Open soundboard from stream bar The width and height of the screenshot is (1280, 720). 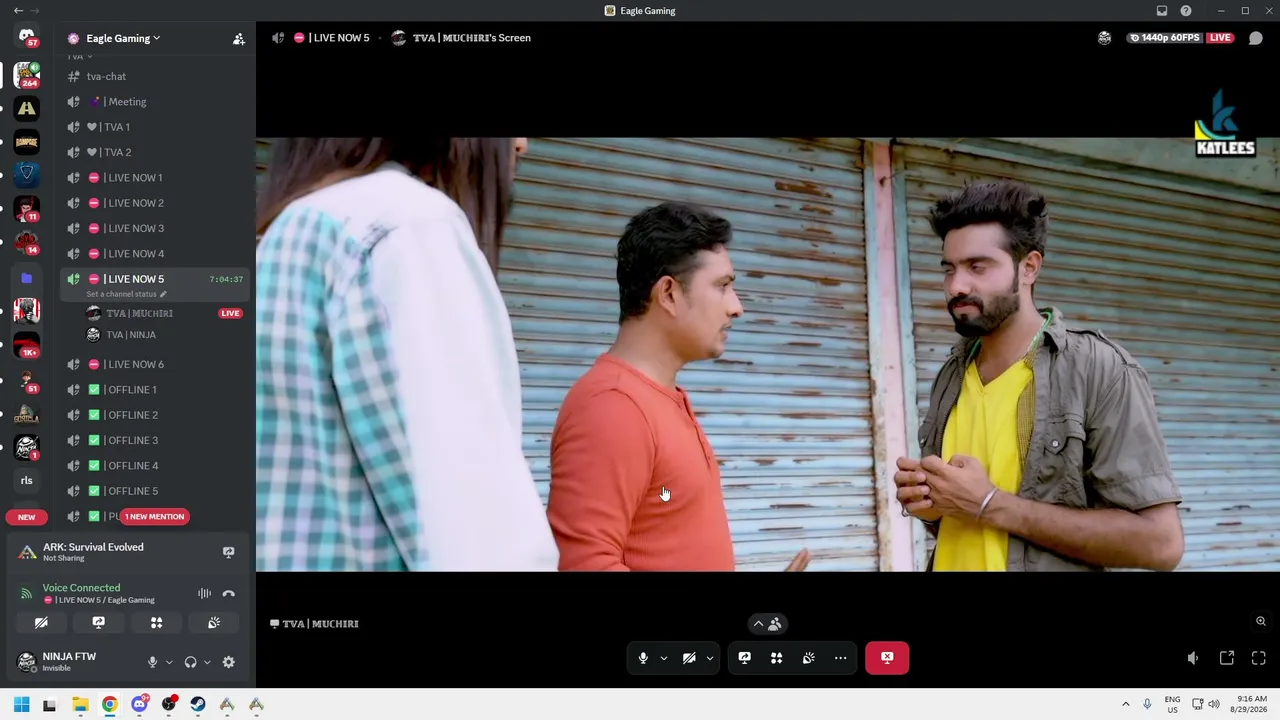(x=808, y=658)
